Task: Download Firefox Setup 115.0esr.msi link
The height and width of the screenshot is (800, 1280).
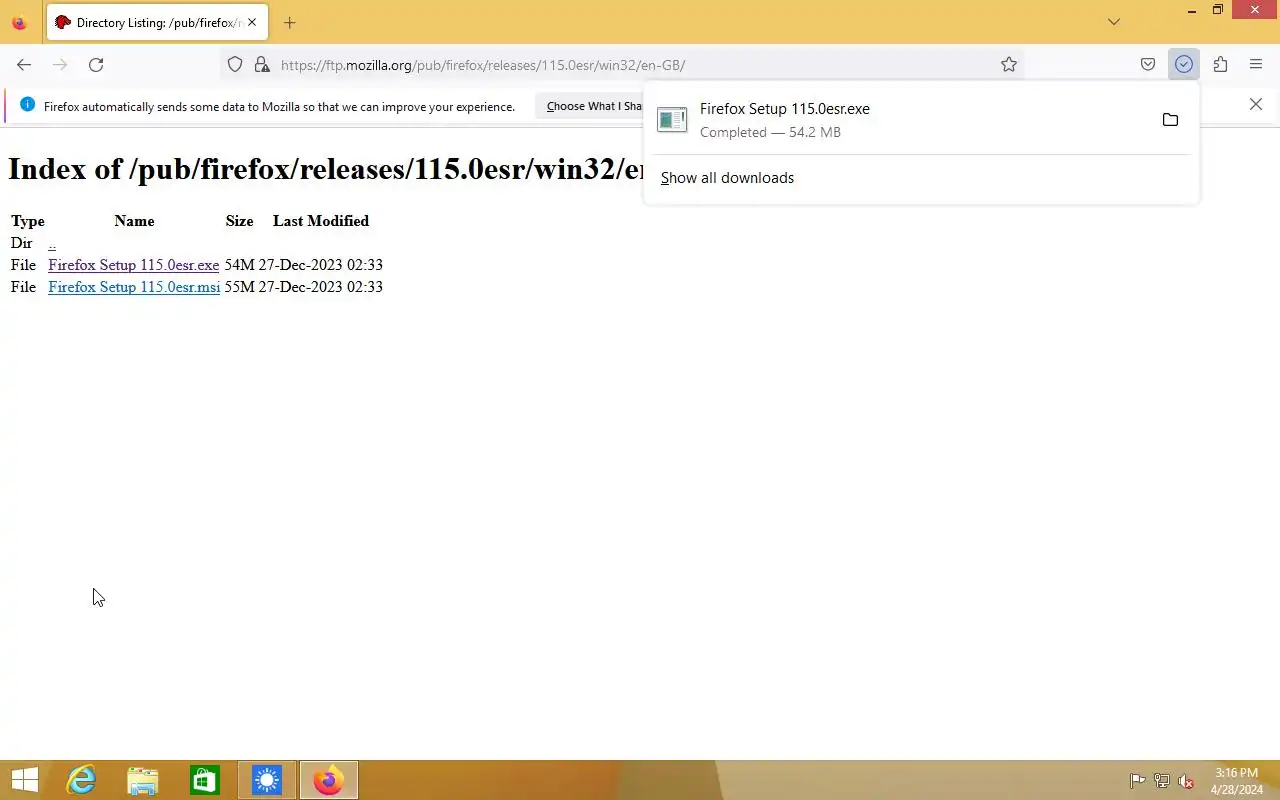Action: (134, 287)
